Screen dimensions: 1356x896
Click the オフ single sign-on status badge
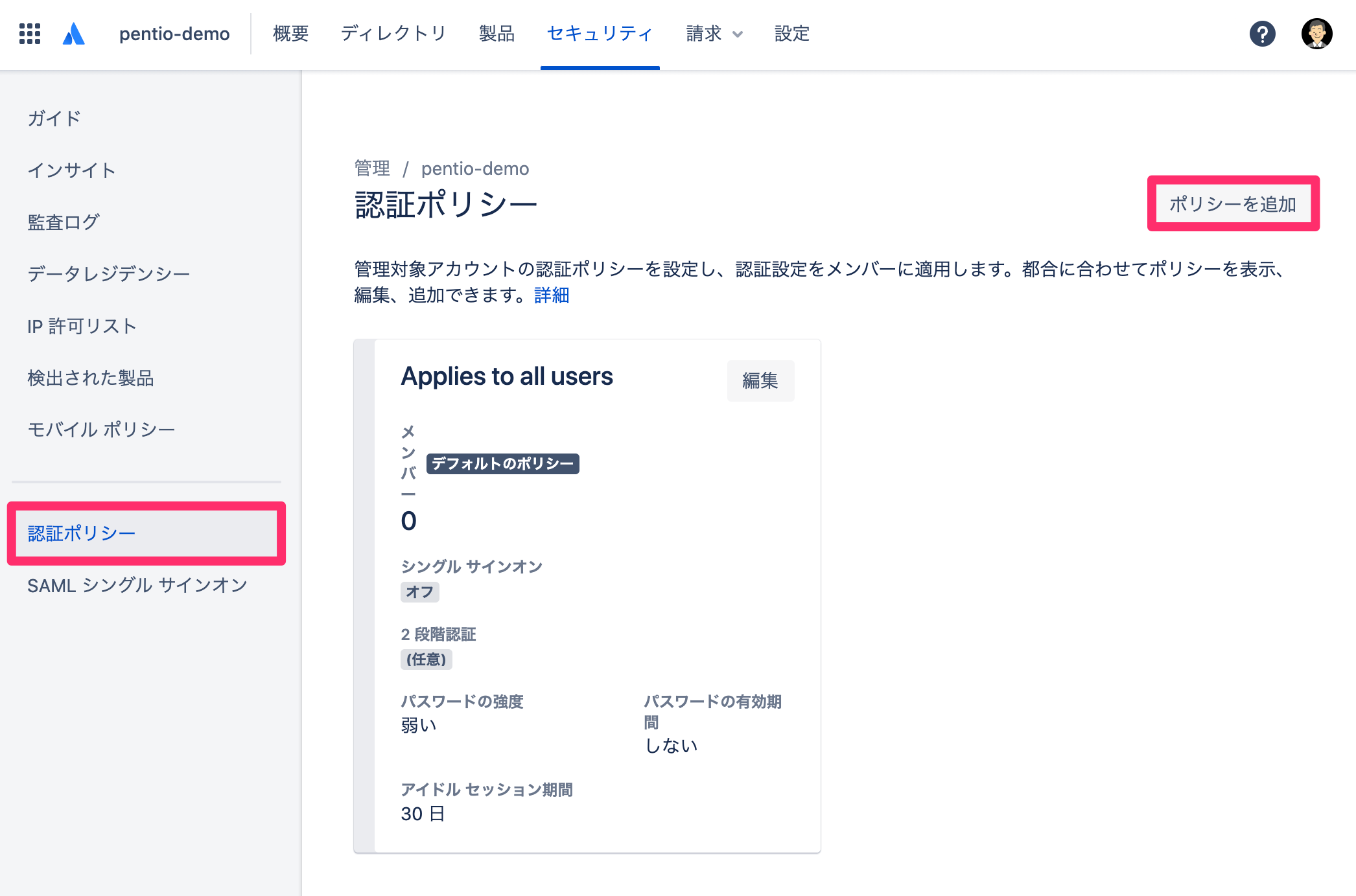tap(420, 592)
